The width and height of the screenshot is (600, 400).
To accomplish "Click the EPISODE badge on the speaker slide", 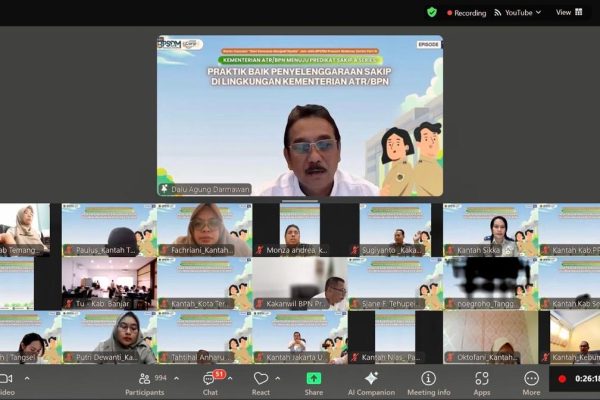I will (x=428, y=44).
